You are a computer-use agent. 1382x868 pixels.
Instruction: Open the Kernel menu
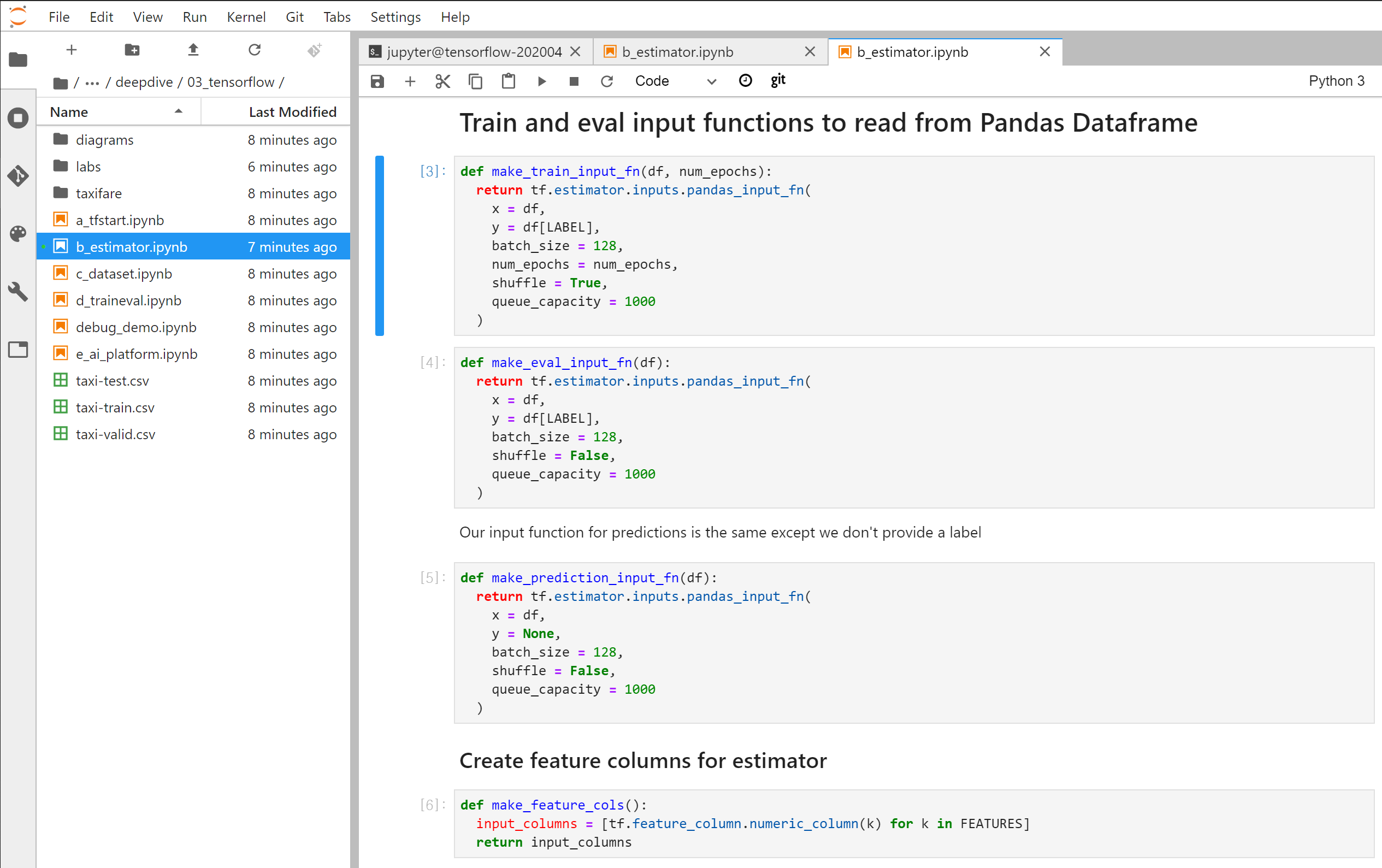tap(246, 16)
